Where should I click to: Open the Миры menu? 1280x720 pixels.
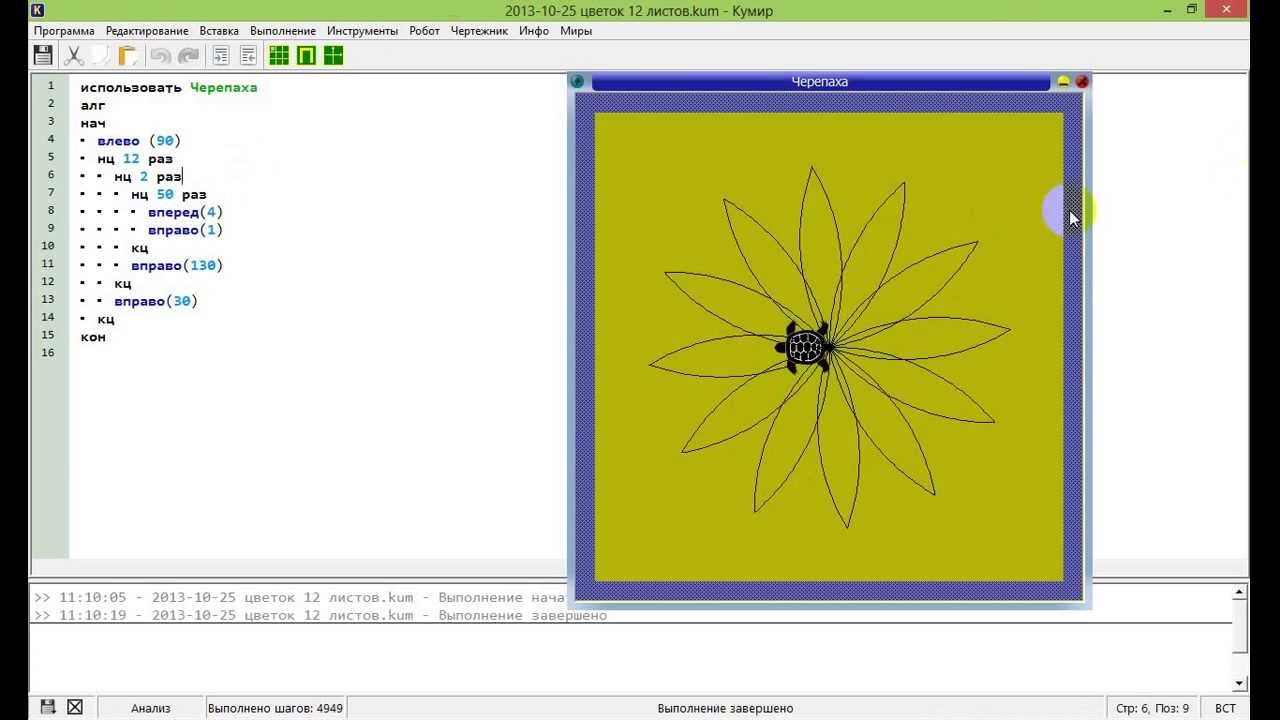pyautogui.click(x=576, y=31)
